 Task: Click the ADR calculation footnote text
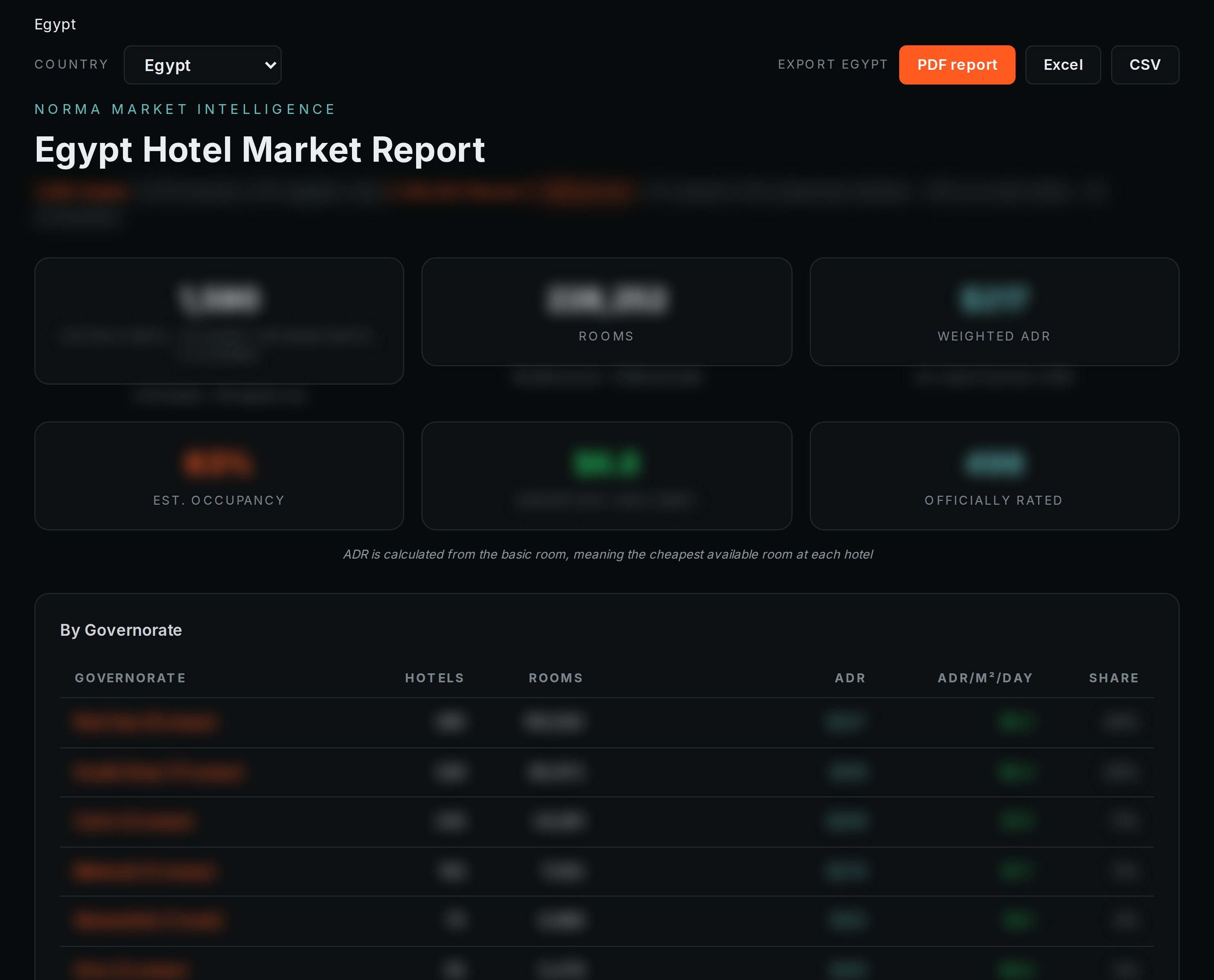[x=608, y=555]
